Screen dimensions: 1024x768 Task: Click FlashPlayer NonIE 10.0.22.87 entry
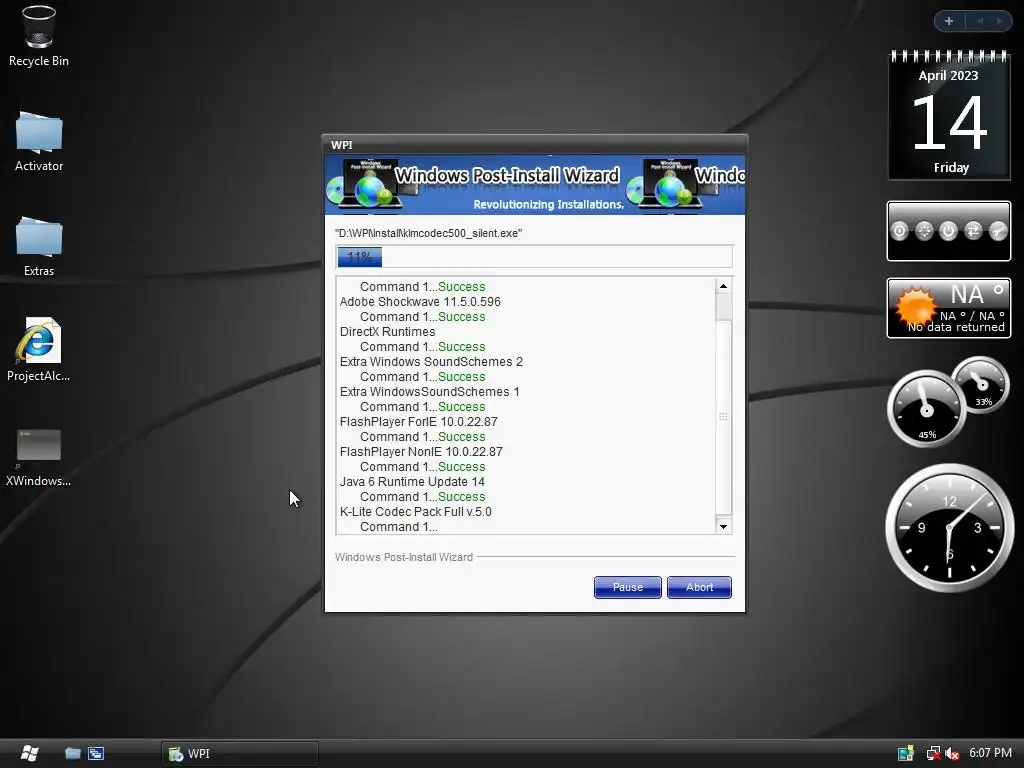tap(421, 452)
